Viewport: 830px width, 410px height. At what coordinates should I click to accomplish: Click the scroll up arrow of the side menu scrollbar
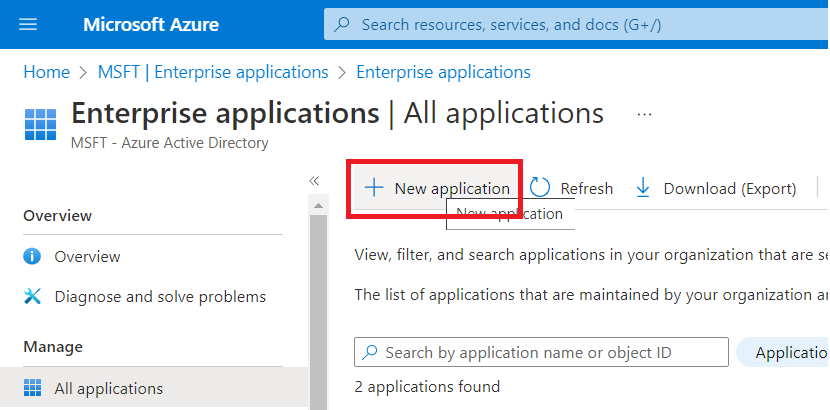[x=318, y=205]
